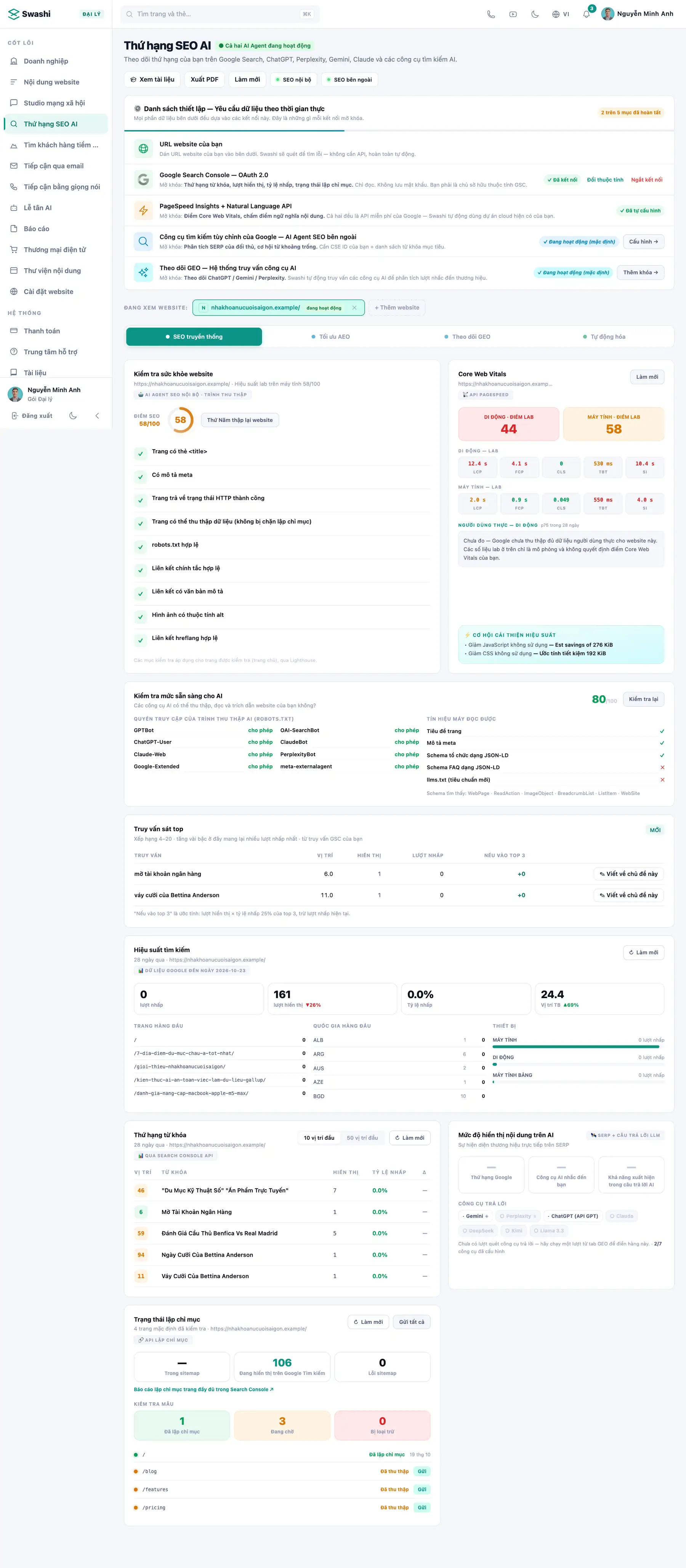Click the moon icon in the top header
Screen dimensions: 686x1568
click(535, 14)
